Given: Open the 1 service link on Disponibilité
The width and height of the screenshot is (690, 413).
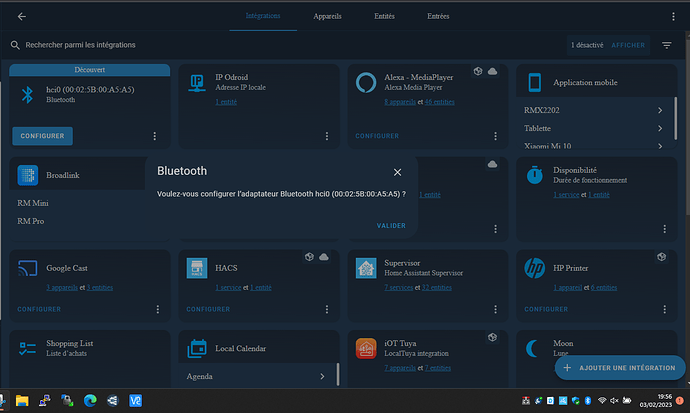Looking at the screenshot, I should click(x=566, y=195).
